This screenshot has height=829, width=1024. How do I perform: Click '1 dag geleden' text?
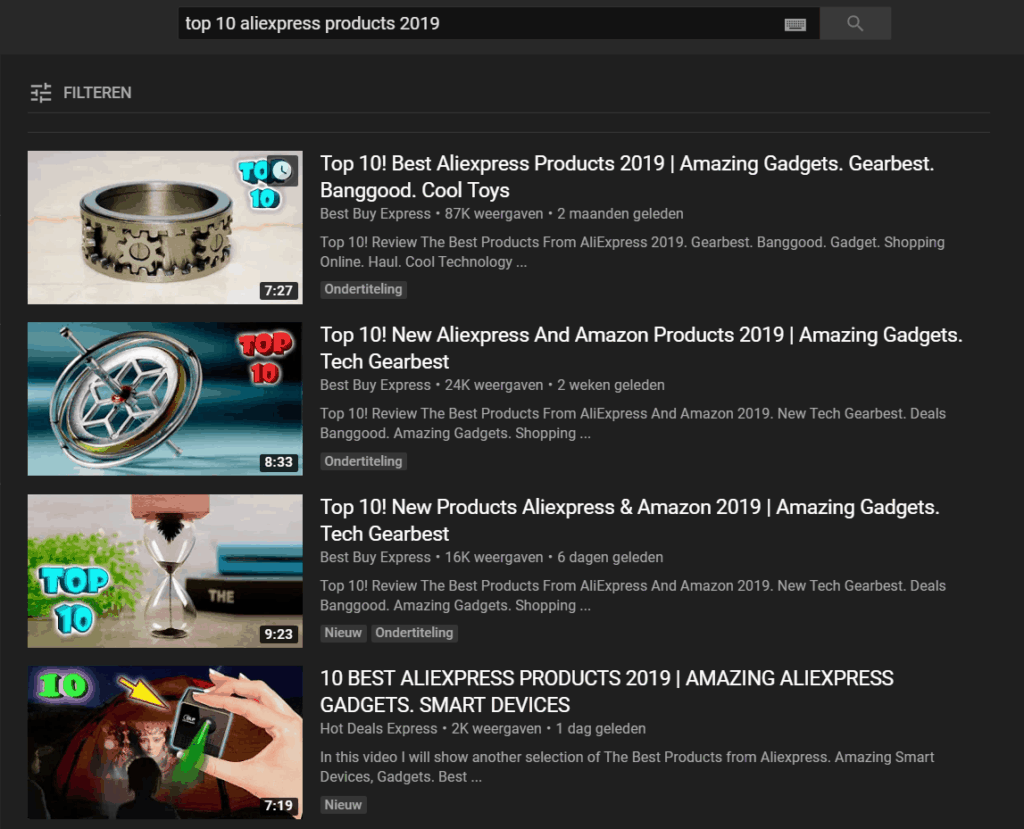point(601,728)
